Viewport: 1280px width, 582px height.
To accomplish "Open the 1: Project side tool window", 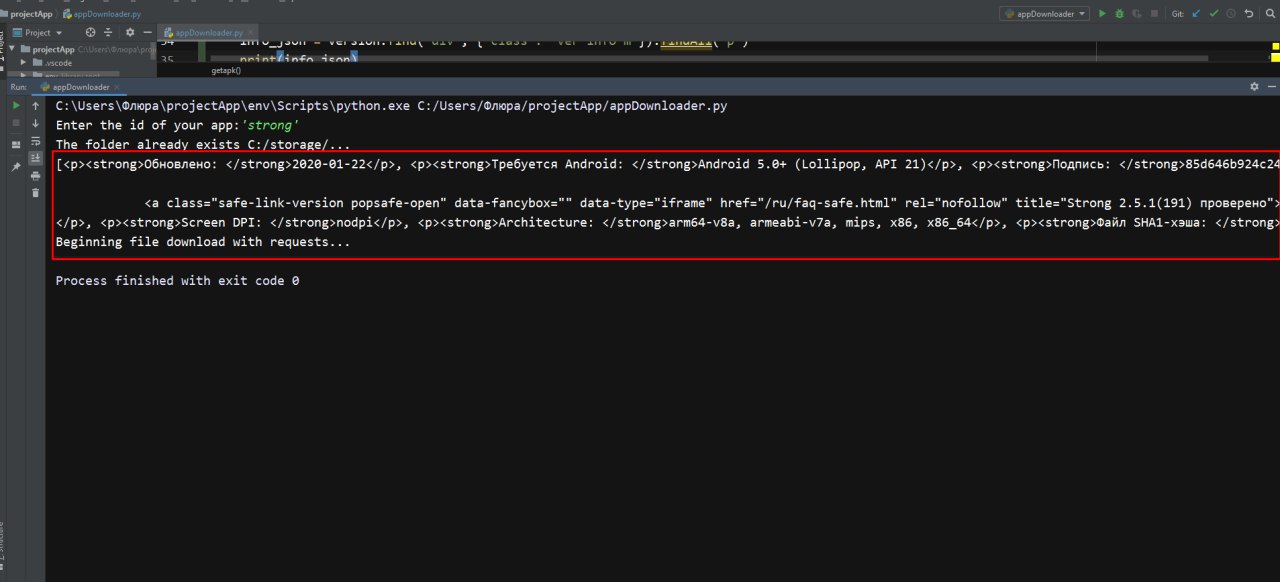I will 3,50.
